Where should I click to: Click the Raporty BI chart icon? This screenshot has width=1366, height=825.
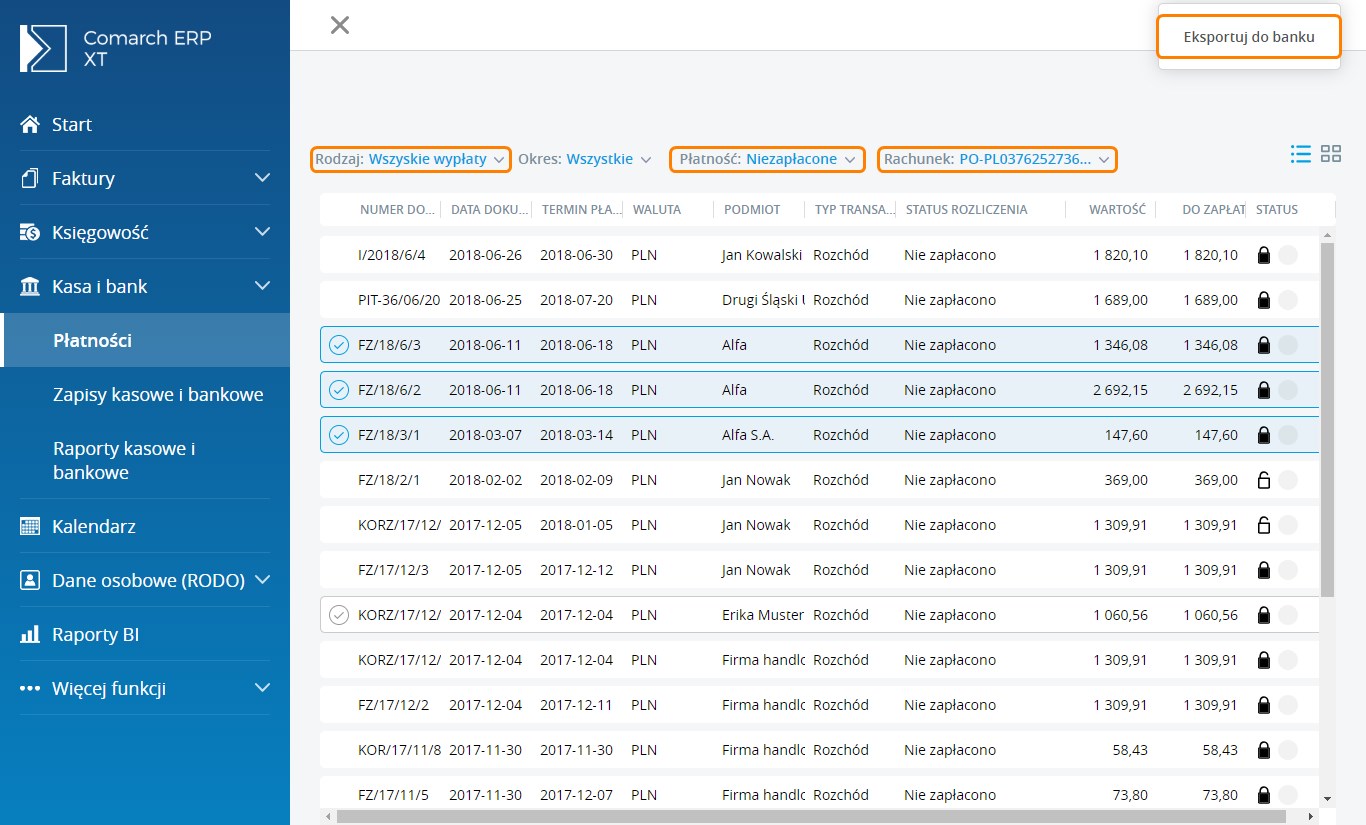pyautogui.click(x=30, y=634)
